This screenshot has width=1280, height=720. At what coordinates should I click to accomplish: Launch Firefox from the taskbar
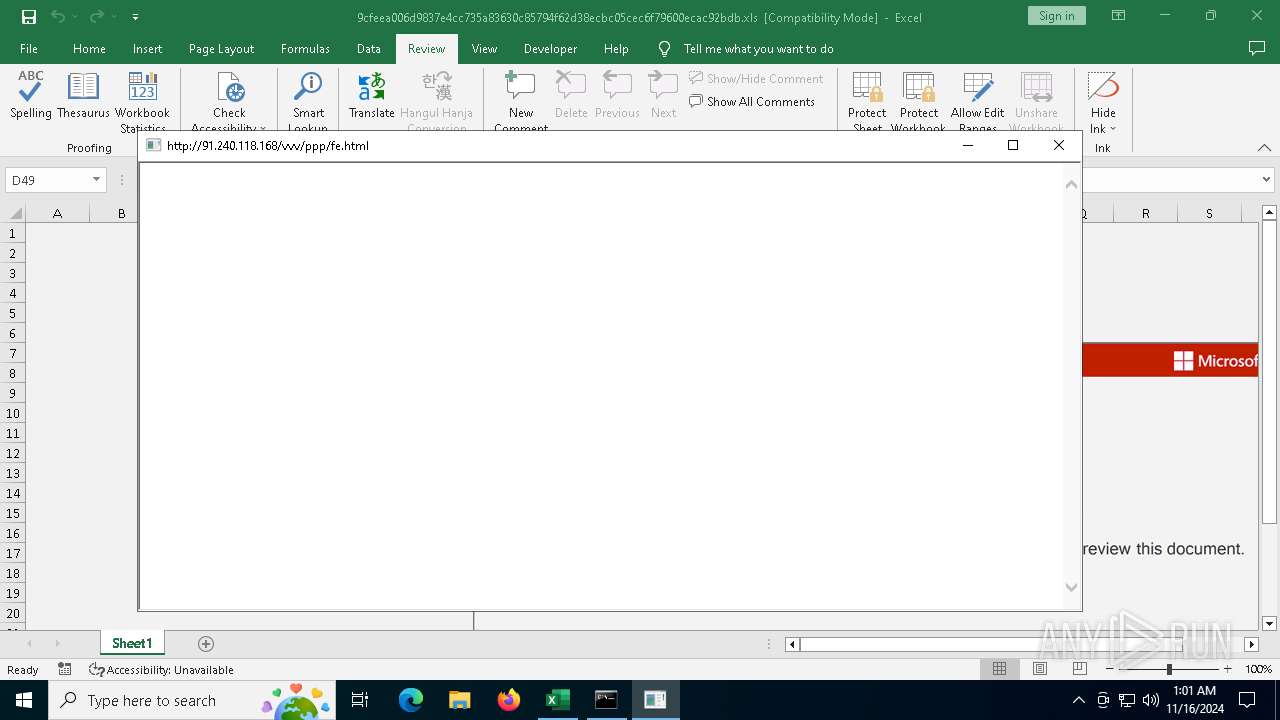click(509, 700)
